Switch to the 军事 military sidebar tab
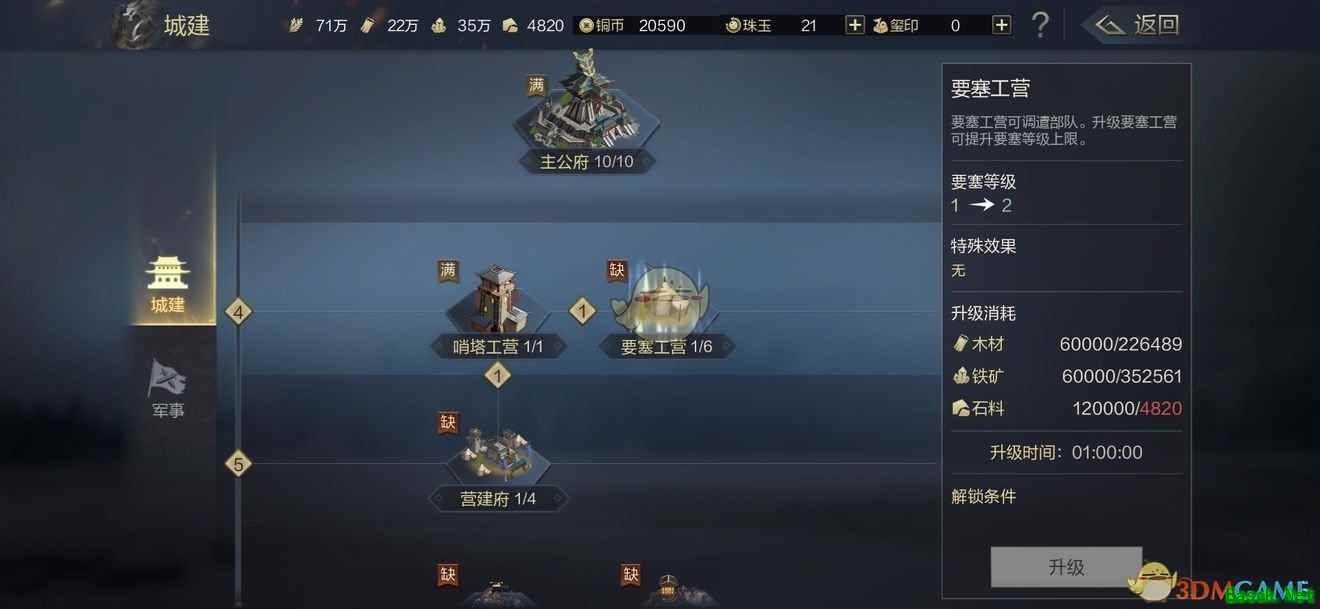This screenshot has height=609, width=1320. coord(168,389)
